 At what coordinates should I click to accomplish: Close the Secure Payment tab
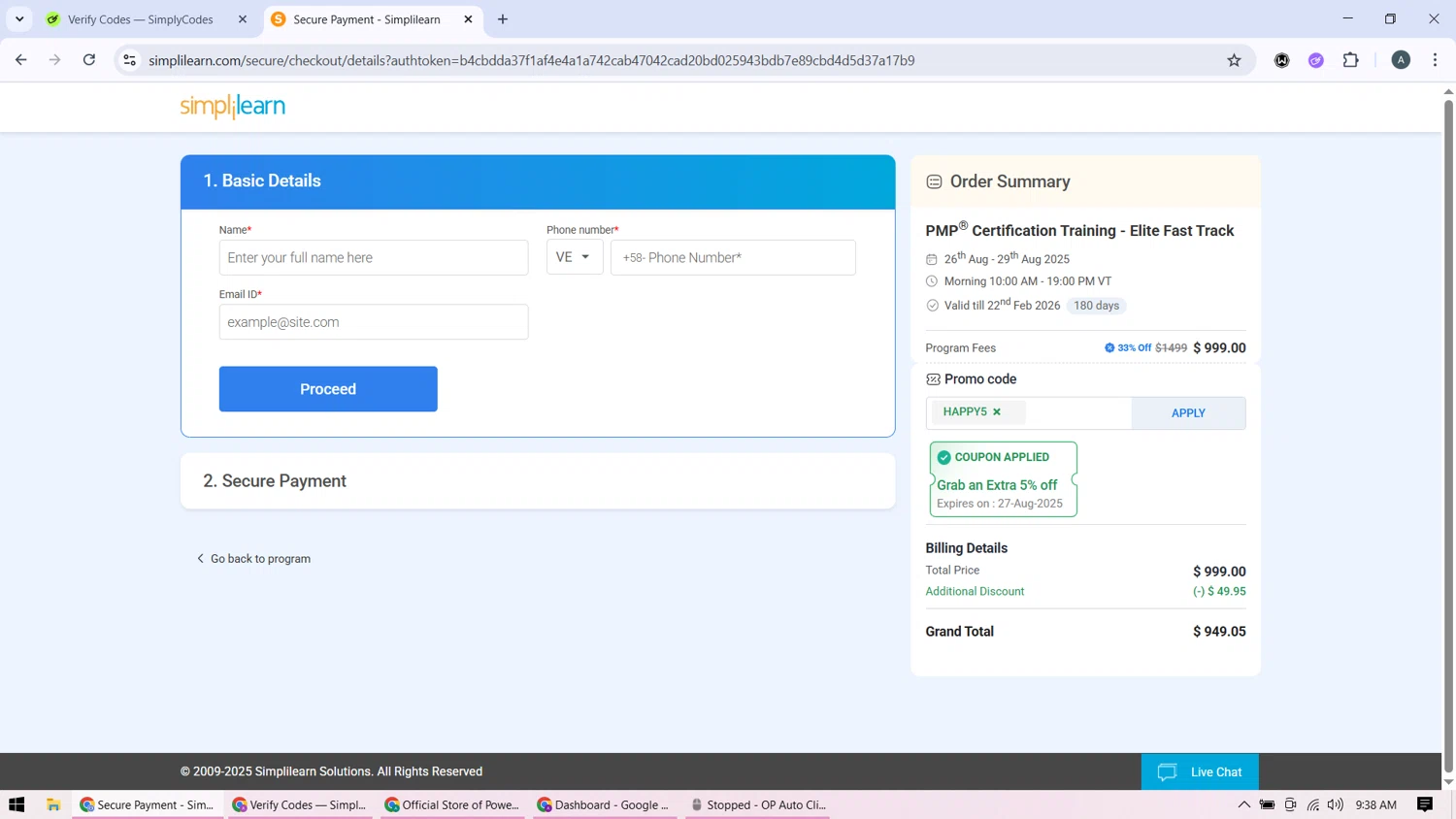[x=468, y=19]
